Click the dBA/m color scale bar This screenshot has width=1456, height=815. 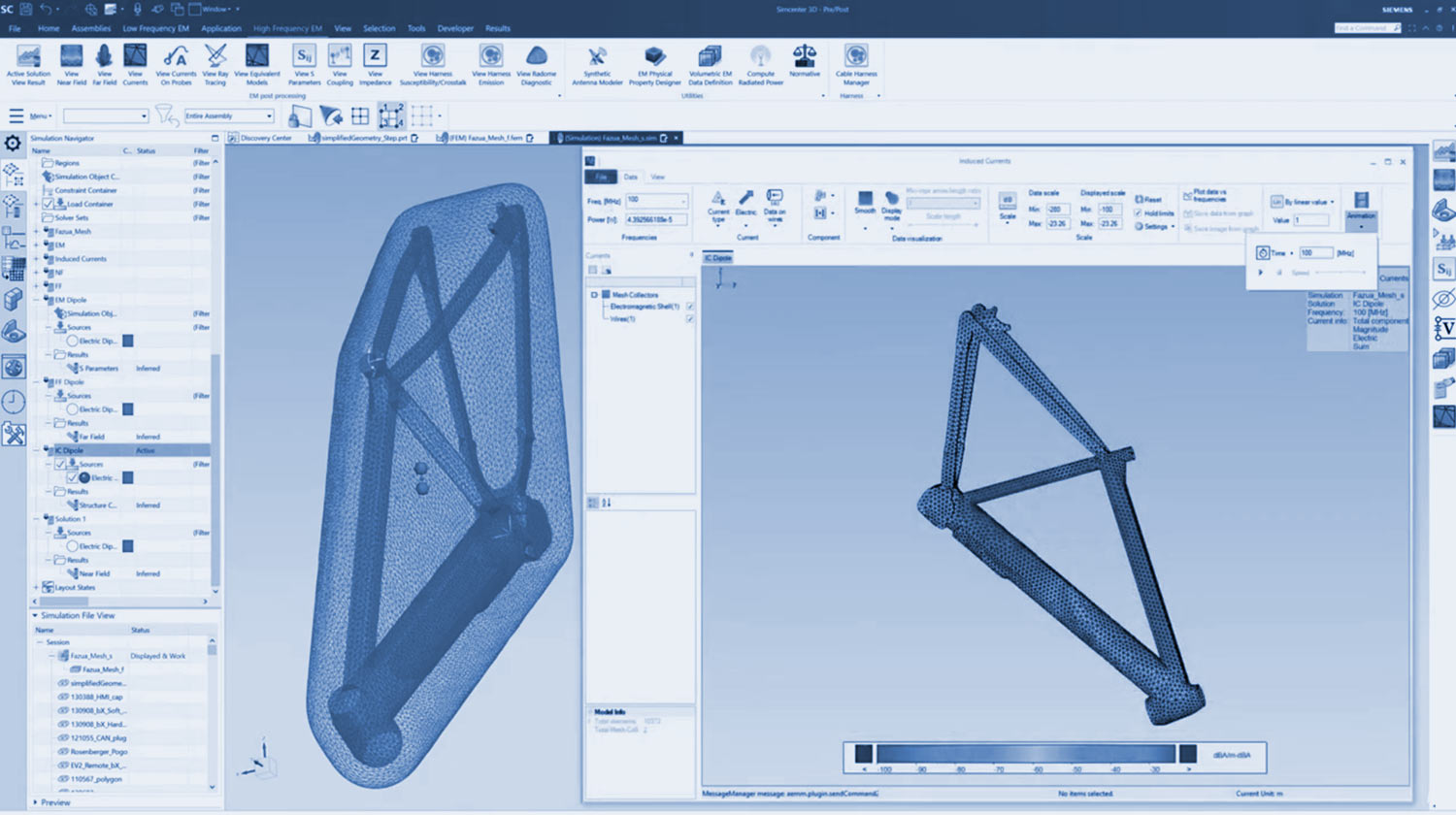1025,753
